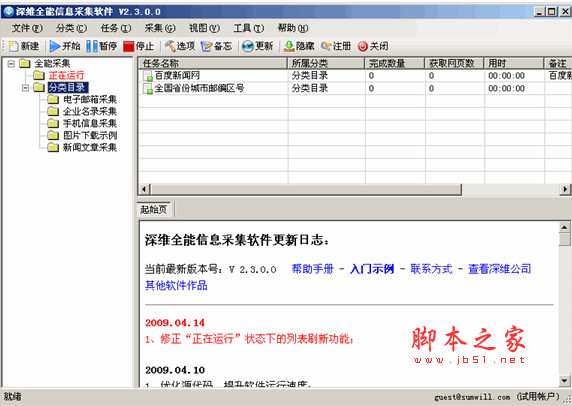The image size is (572, 406).
Task: Click 分类目录 category cell of 全国省份城市邮编区号
Action: 310,88
